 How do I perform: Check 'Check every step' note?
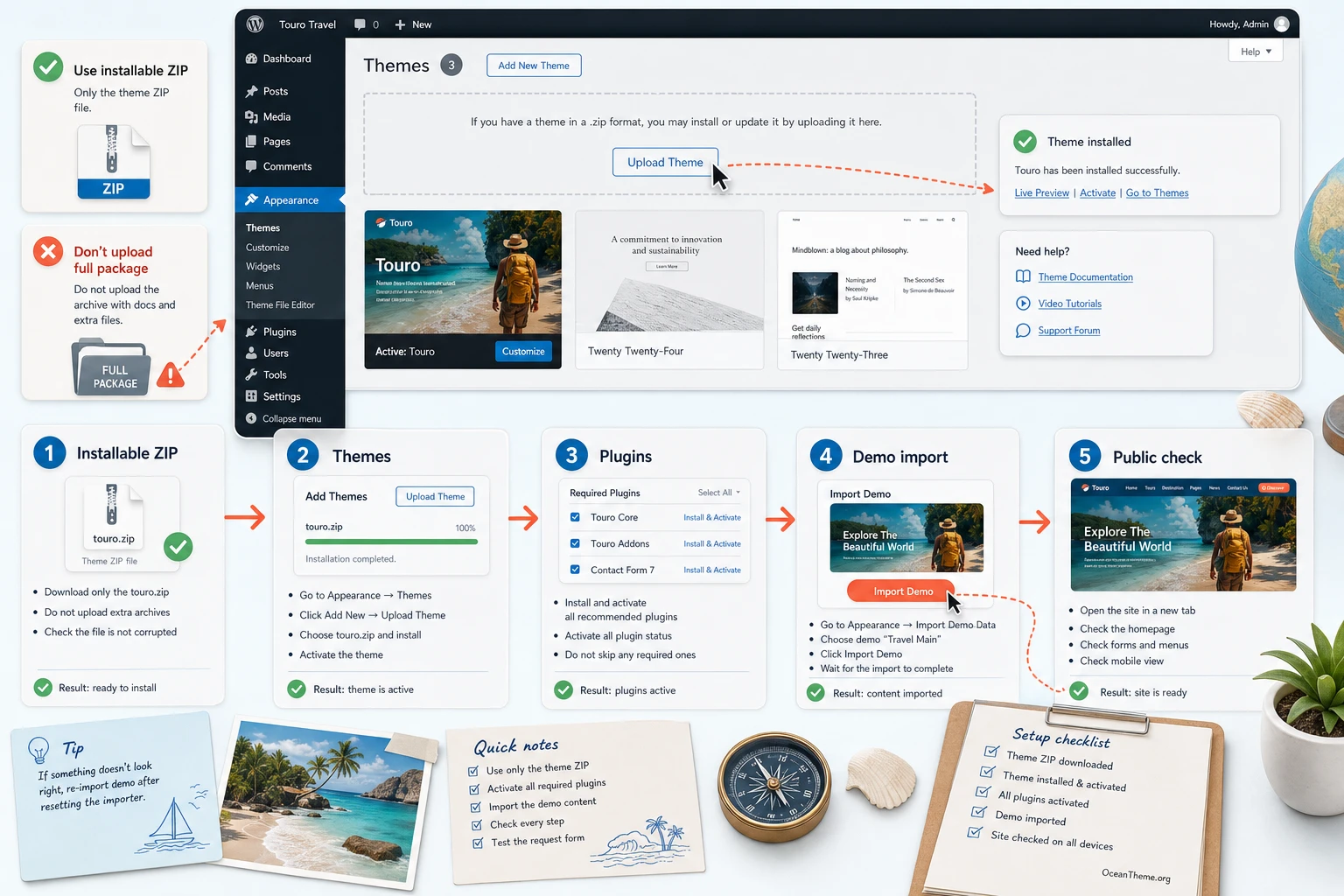click(x=477, y=825)
